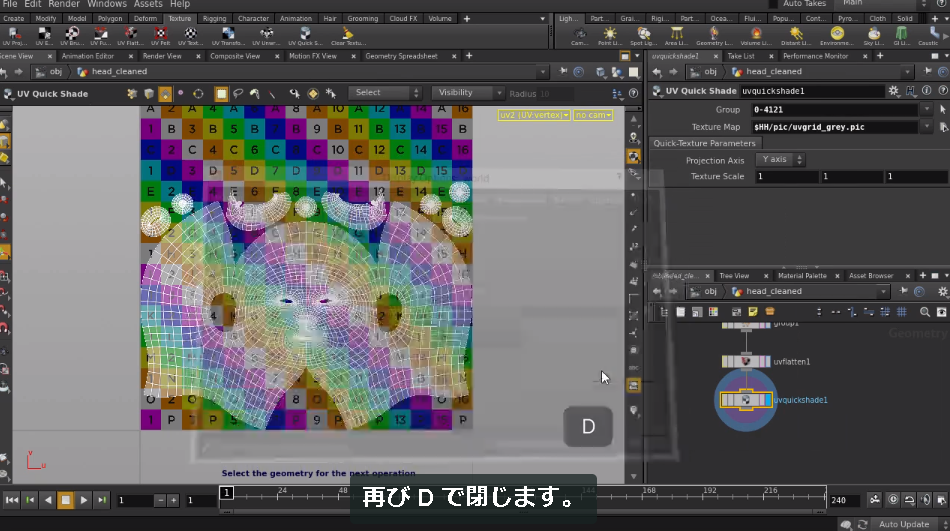
Task: Add a Geometry Light from shelf
Action: 714,36
